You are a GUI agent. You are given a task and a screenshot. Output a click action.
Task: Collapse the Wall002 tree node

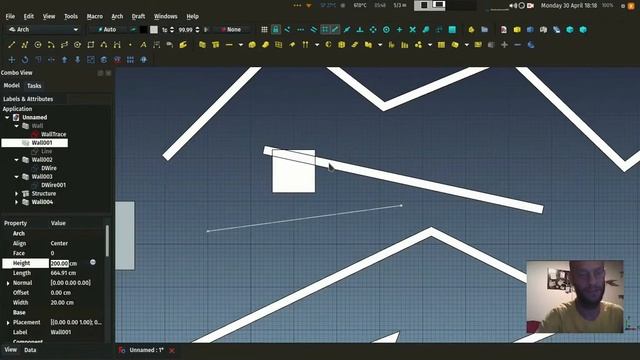tap(16, 160)
